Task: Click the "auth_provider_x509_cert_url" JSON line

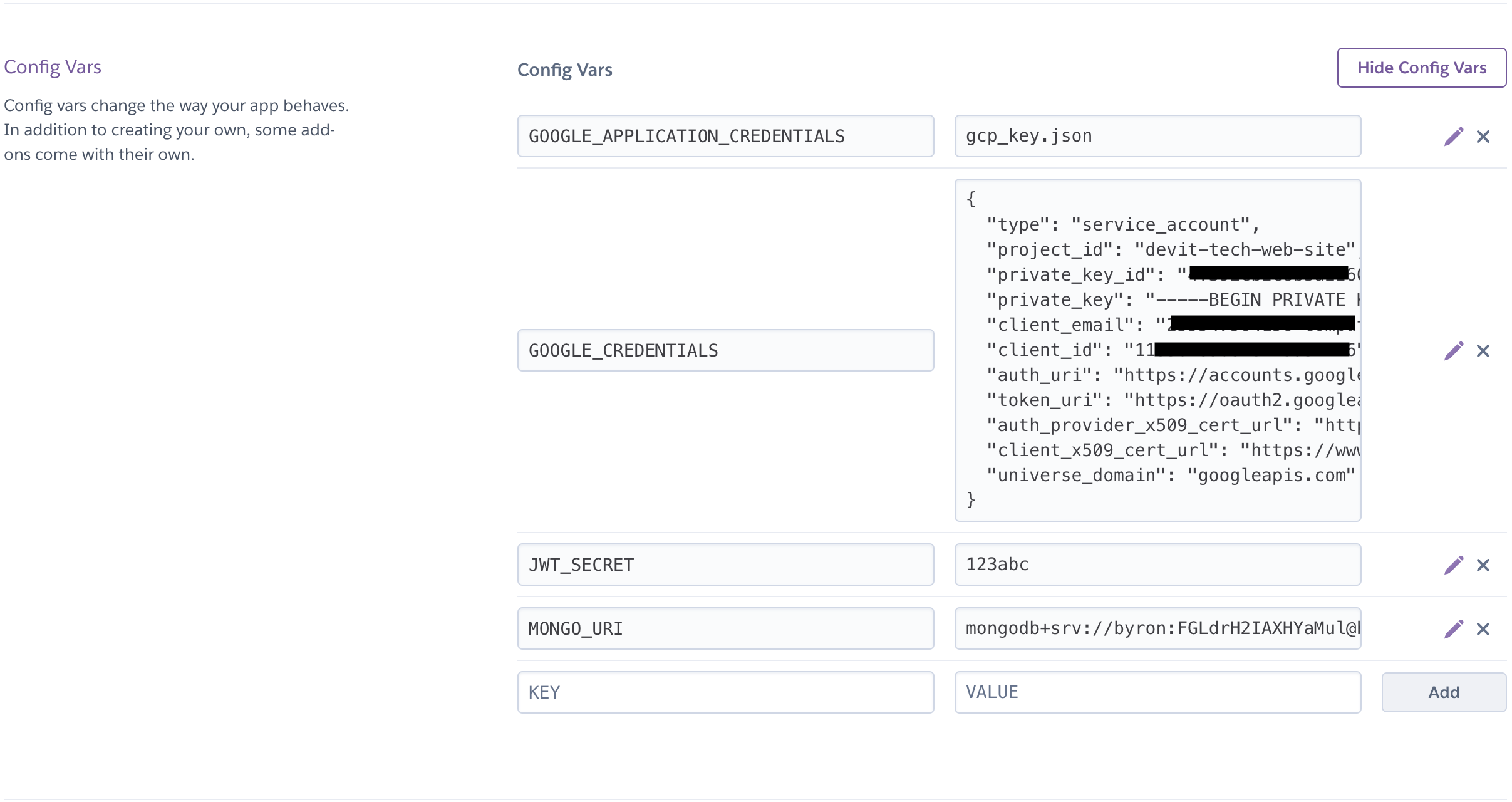Action: pos(1173,425)
